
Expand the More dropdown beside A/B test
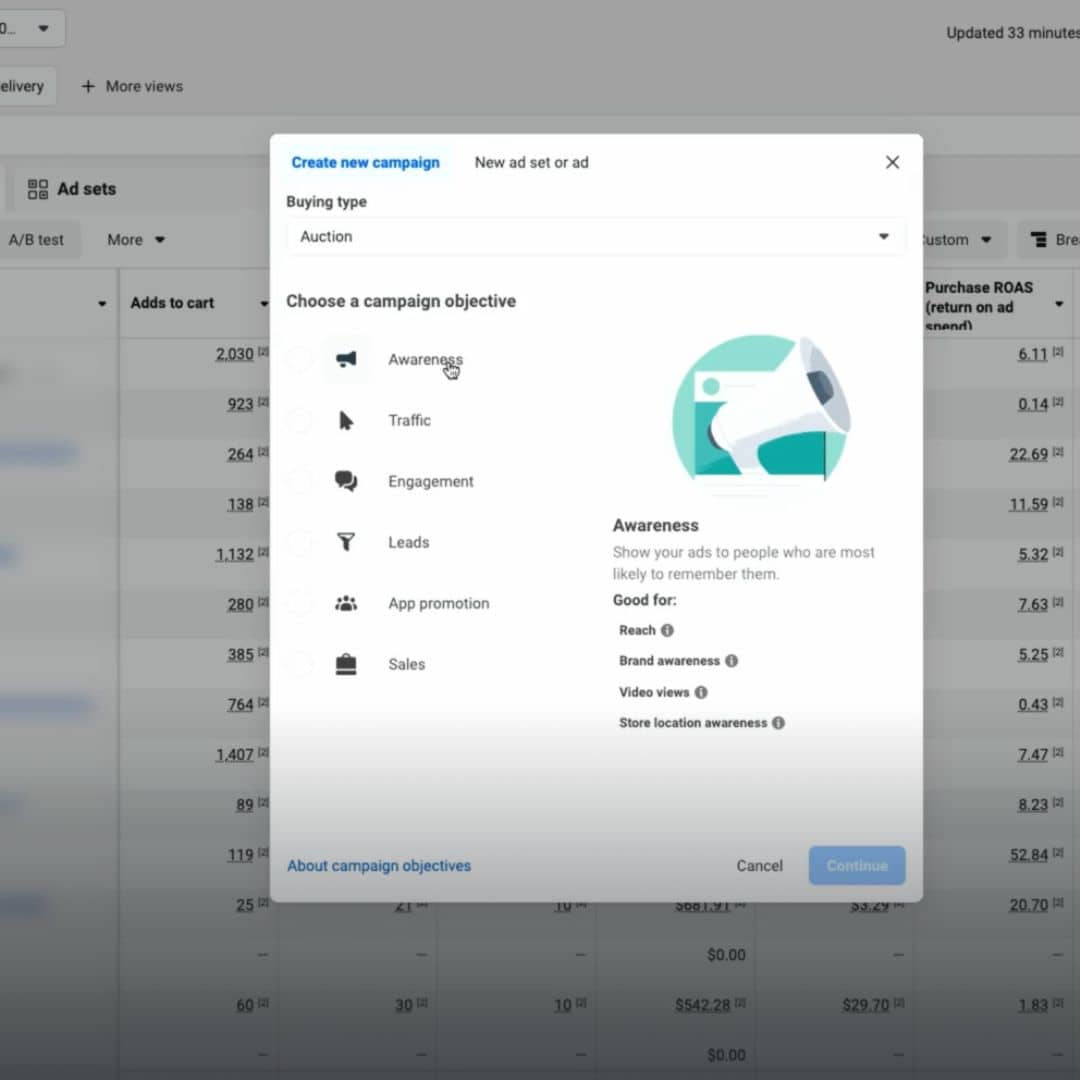click(136, 240)
